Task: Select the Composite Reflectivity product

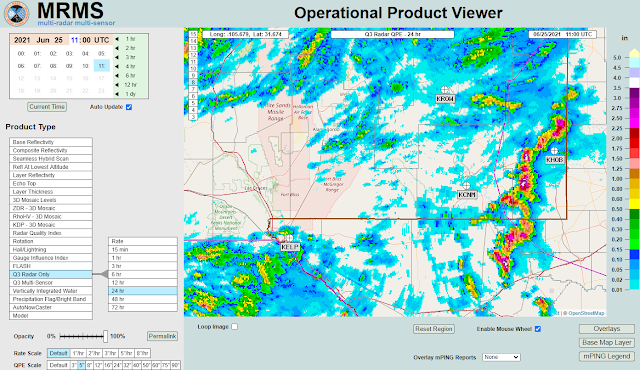Action: [51, 150]
